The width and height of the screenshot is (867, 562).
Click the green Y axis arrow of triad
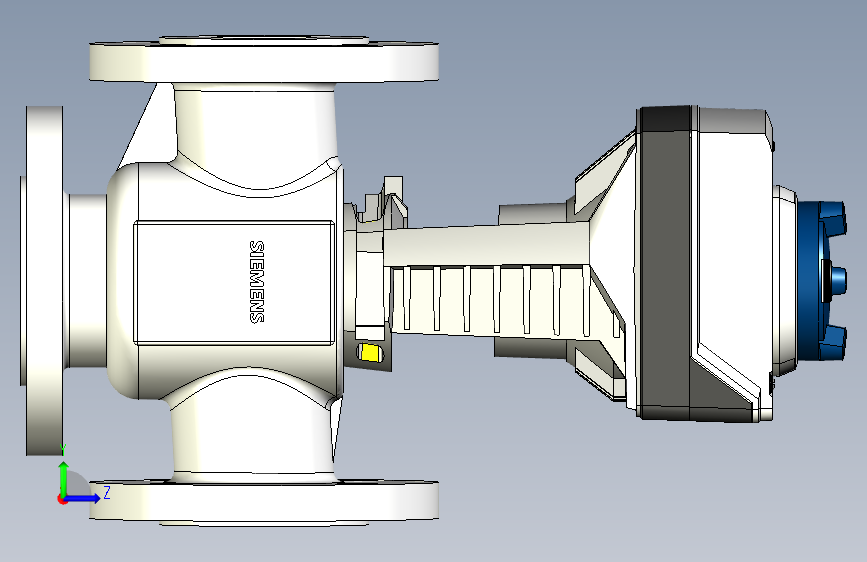pyautogui.click(x=64, y=477)
